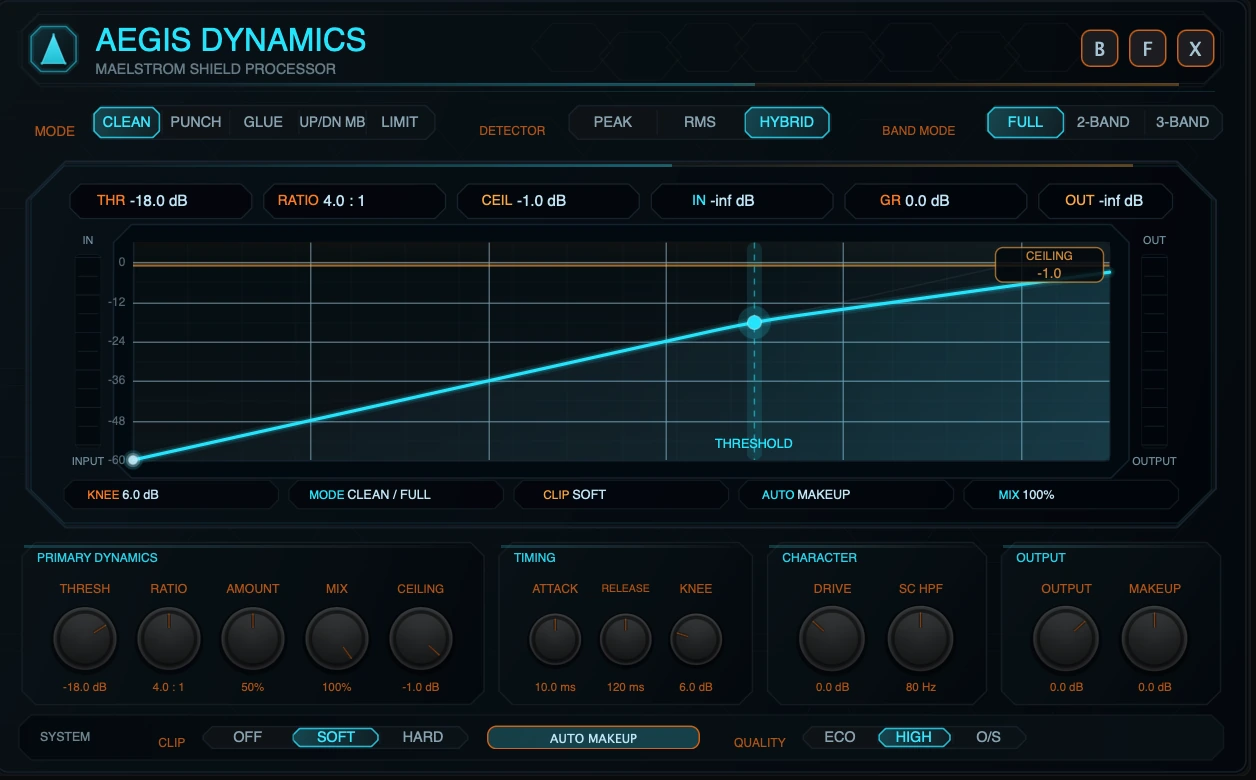Click the OUT -inf dB readout
The height and width of the screenshot is (780, 1256).
[x=1105, y=201]
